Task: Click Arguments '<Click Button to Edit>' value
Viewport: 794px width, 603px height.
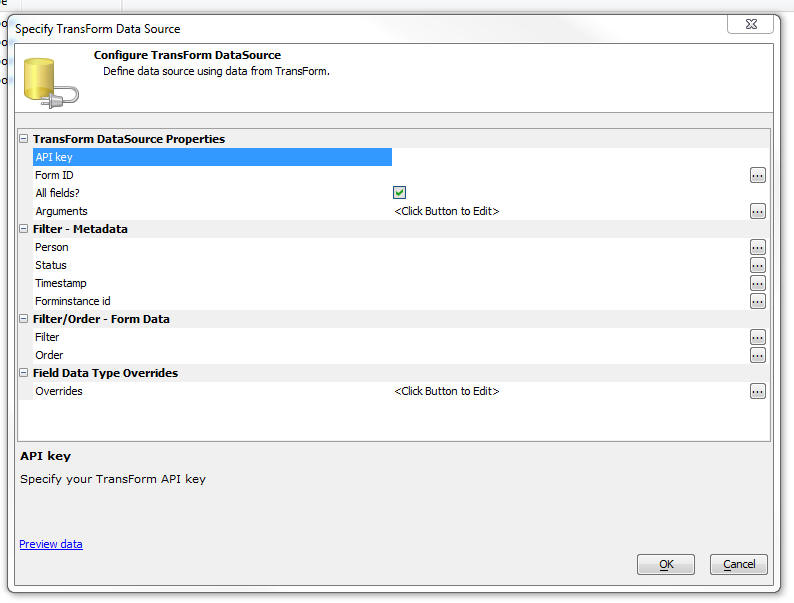Action: (x=447, y=211)
